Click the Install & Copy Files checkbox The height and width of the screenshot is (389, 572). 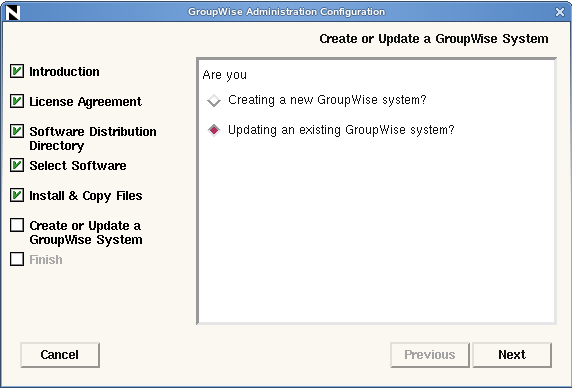coord(17,195)
